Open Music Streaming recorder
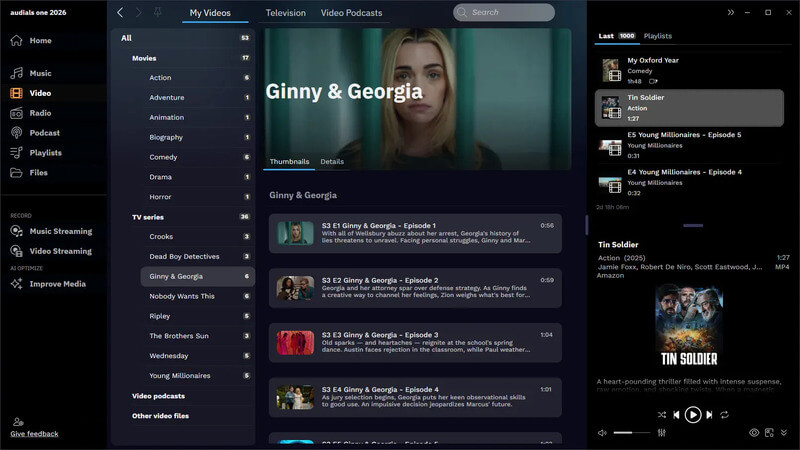This screenshot has height=450, width=800. [x=51, y=231]
